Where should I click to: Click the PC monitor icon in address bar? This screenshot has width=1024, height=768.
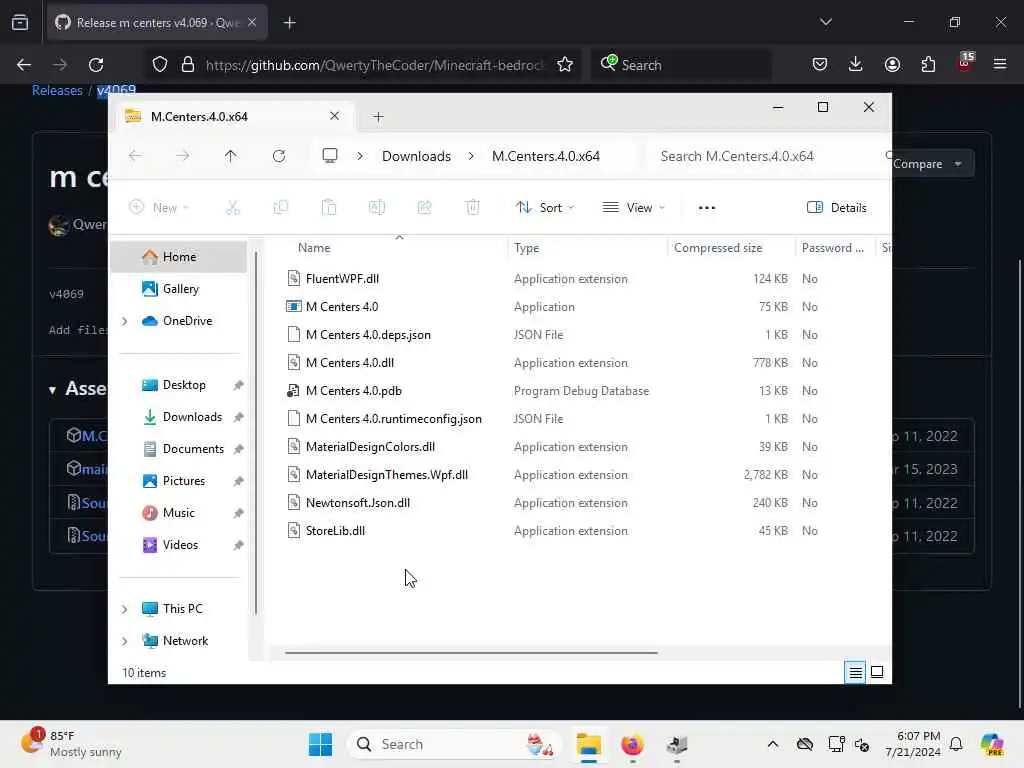point(330,155)
